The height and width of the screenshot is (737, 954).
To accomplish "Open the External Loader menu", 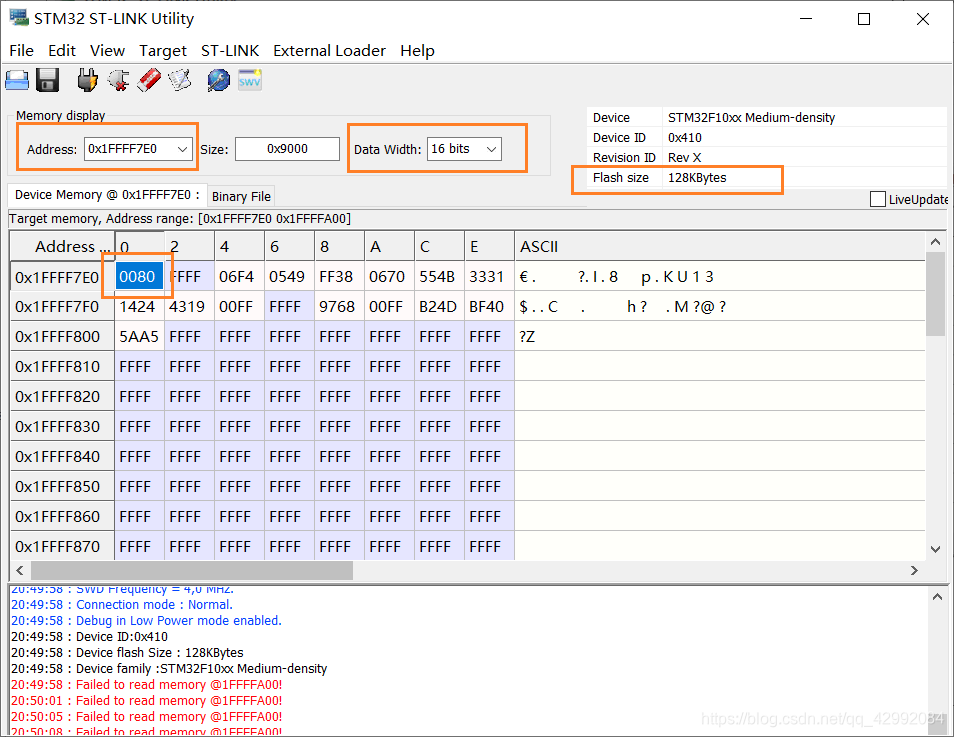I will coord(329,51).
